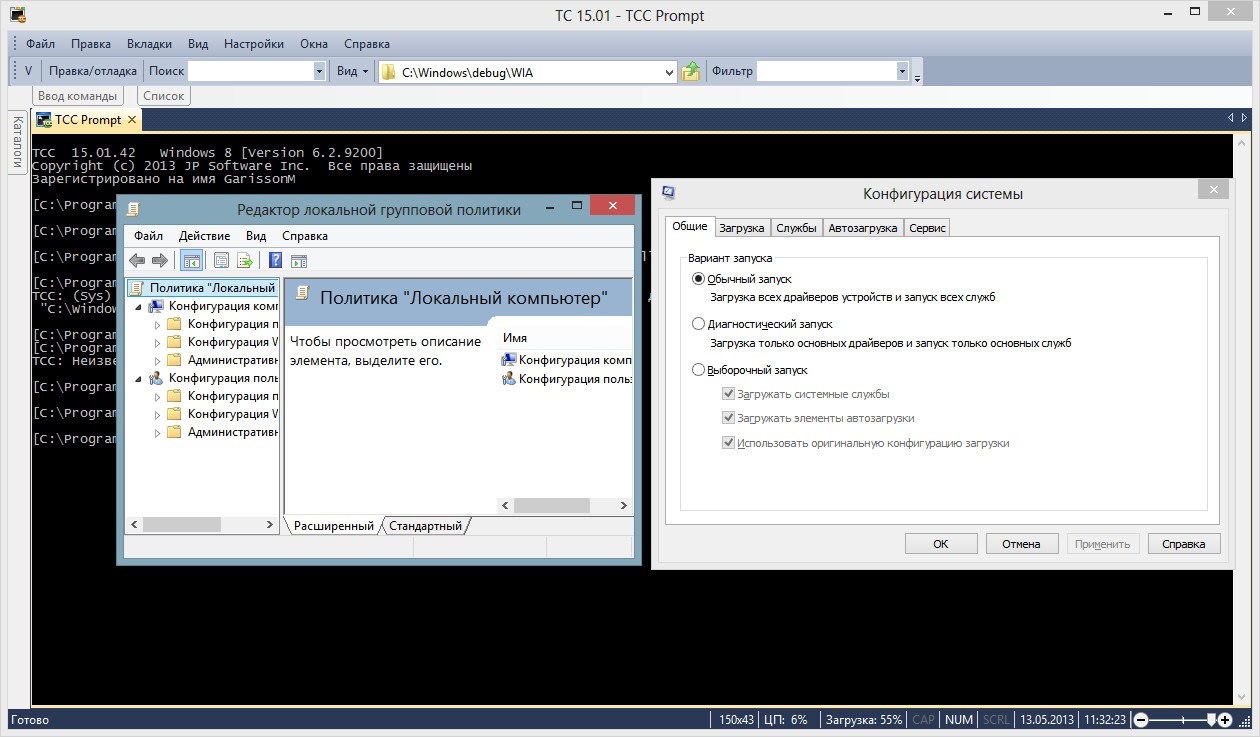Open the toolbar options overflow arrow after Filter
Screen dimensions: 1260x737
(917, 76)
